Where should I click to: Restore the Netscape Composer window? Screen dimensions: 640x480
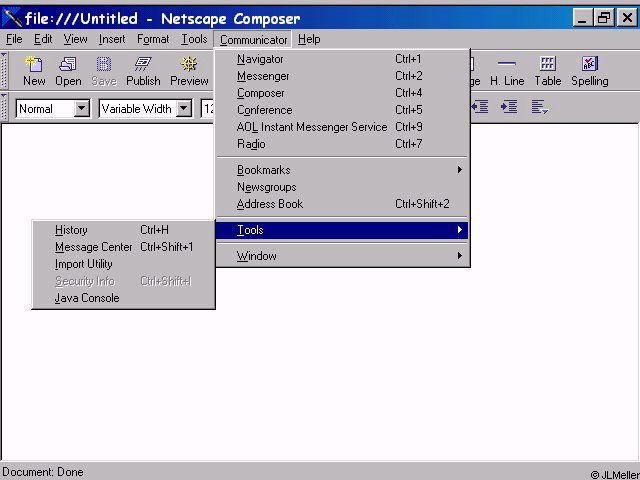[x=604, y=18]
